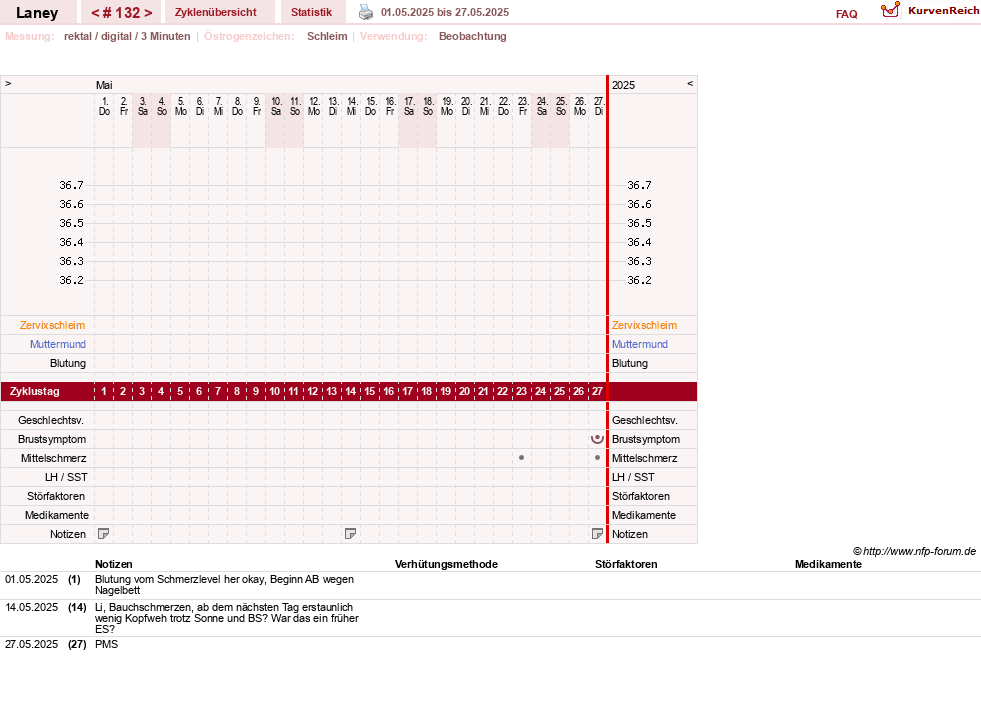Click date header '5. Mo'
This screenshot has height=706, width=981.
(180, 106)
